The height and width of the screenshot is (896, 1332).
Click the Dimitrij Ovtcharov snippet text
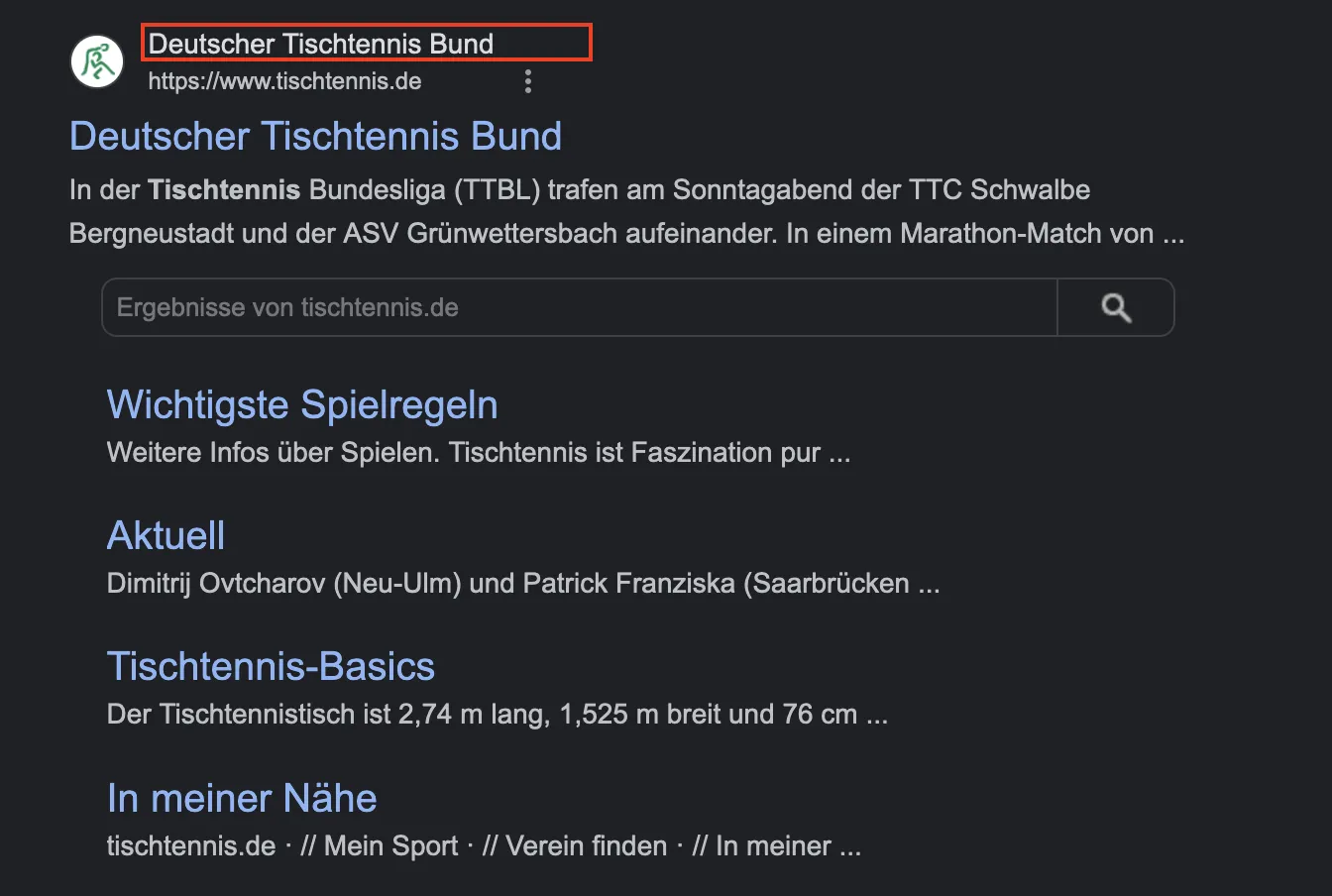click(x=523, y=583)
